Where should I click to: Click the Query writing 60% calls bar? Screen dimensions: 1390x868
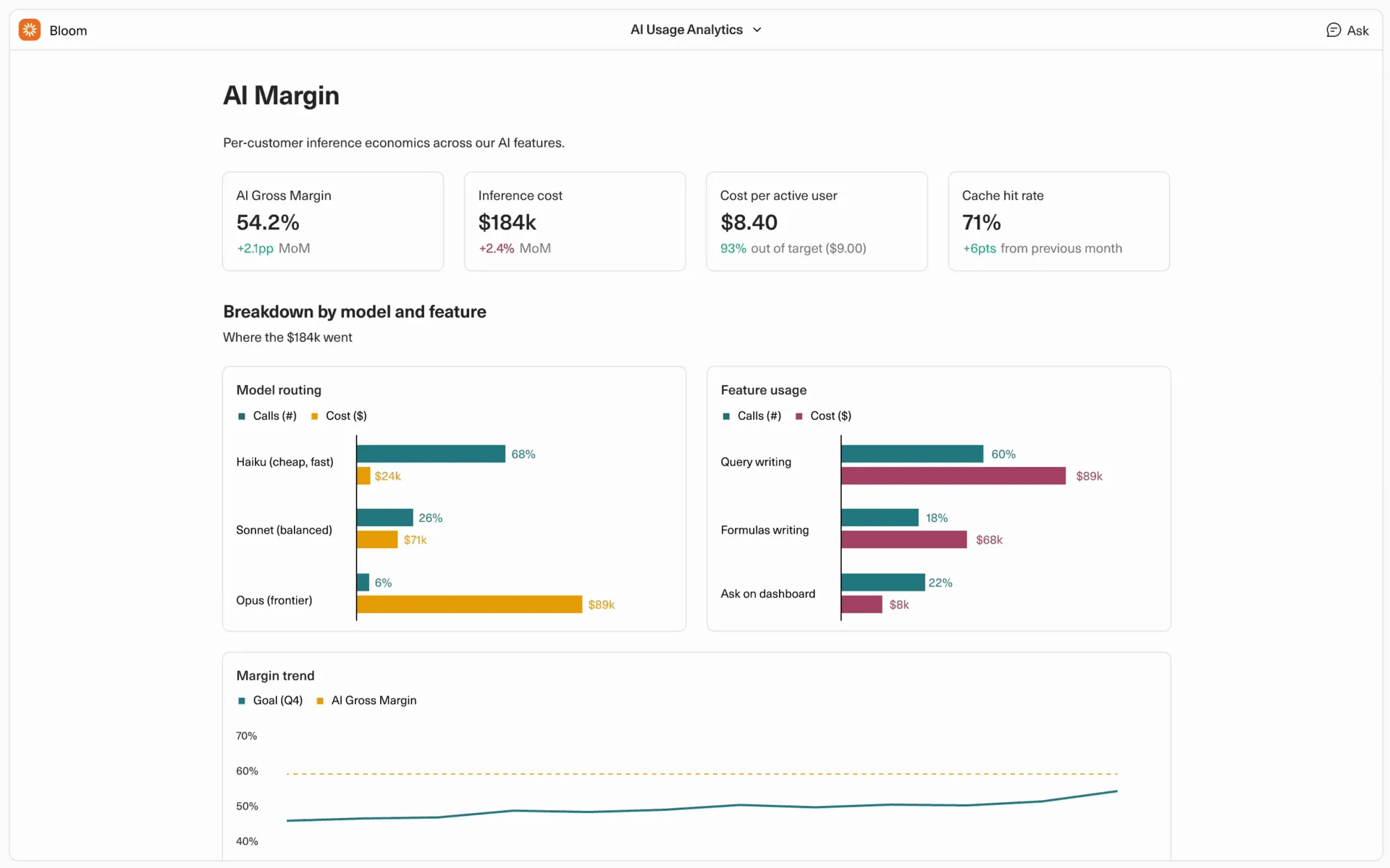tap(912, 454)
